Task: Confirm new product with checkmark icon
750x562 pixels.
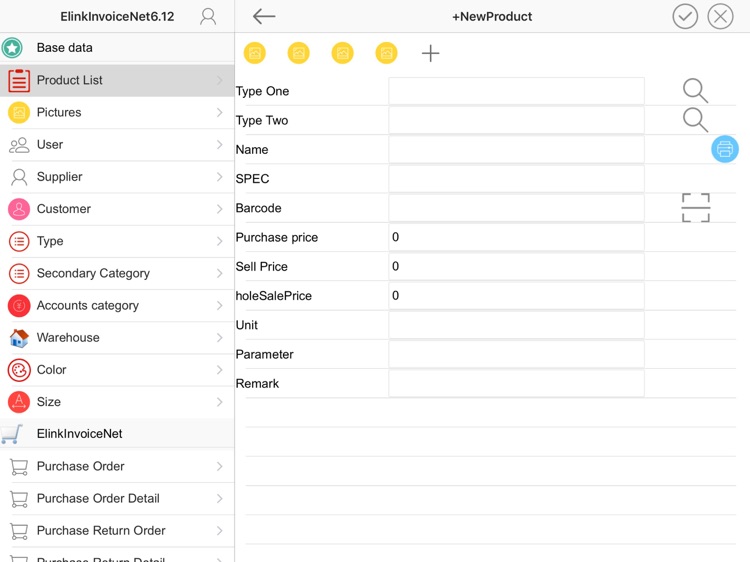Action: point(685,16)
